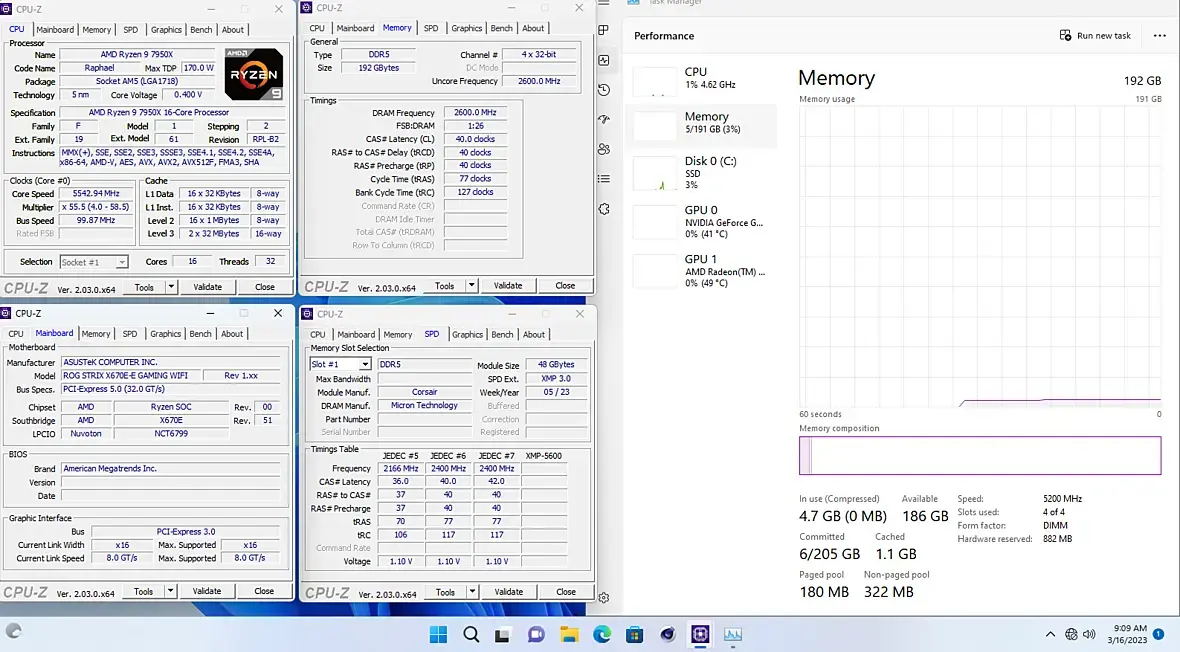Open Startup apps icon in Task Manager sidebar
1180x652 pixels.
click(604, 119)
